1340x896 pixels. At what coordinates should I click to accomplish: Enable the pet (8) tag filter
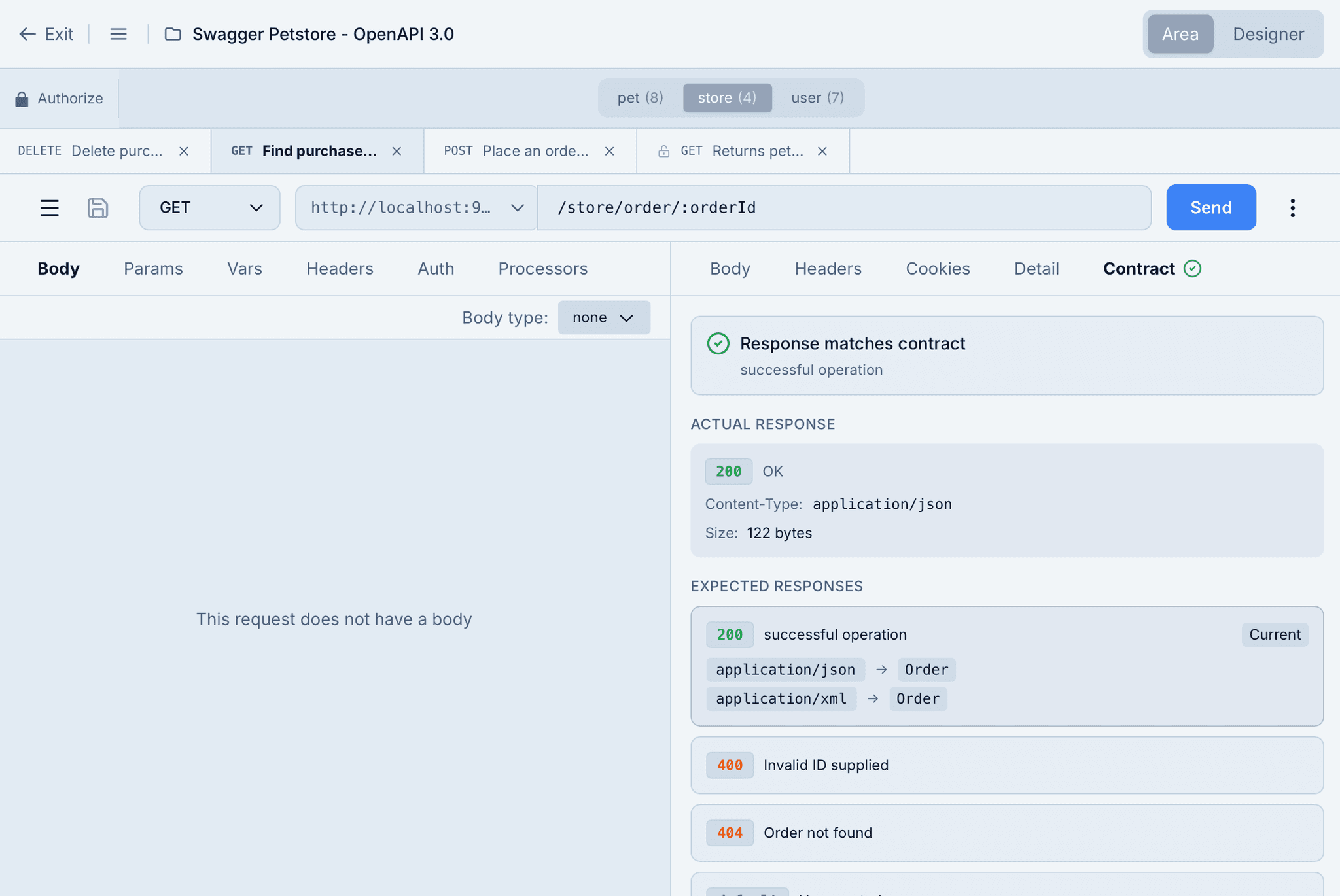(x=639, y=97)
